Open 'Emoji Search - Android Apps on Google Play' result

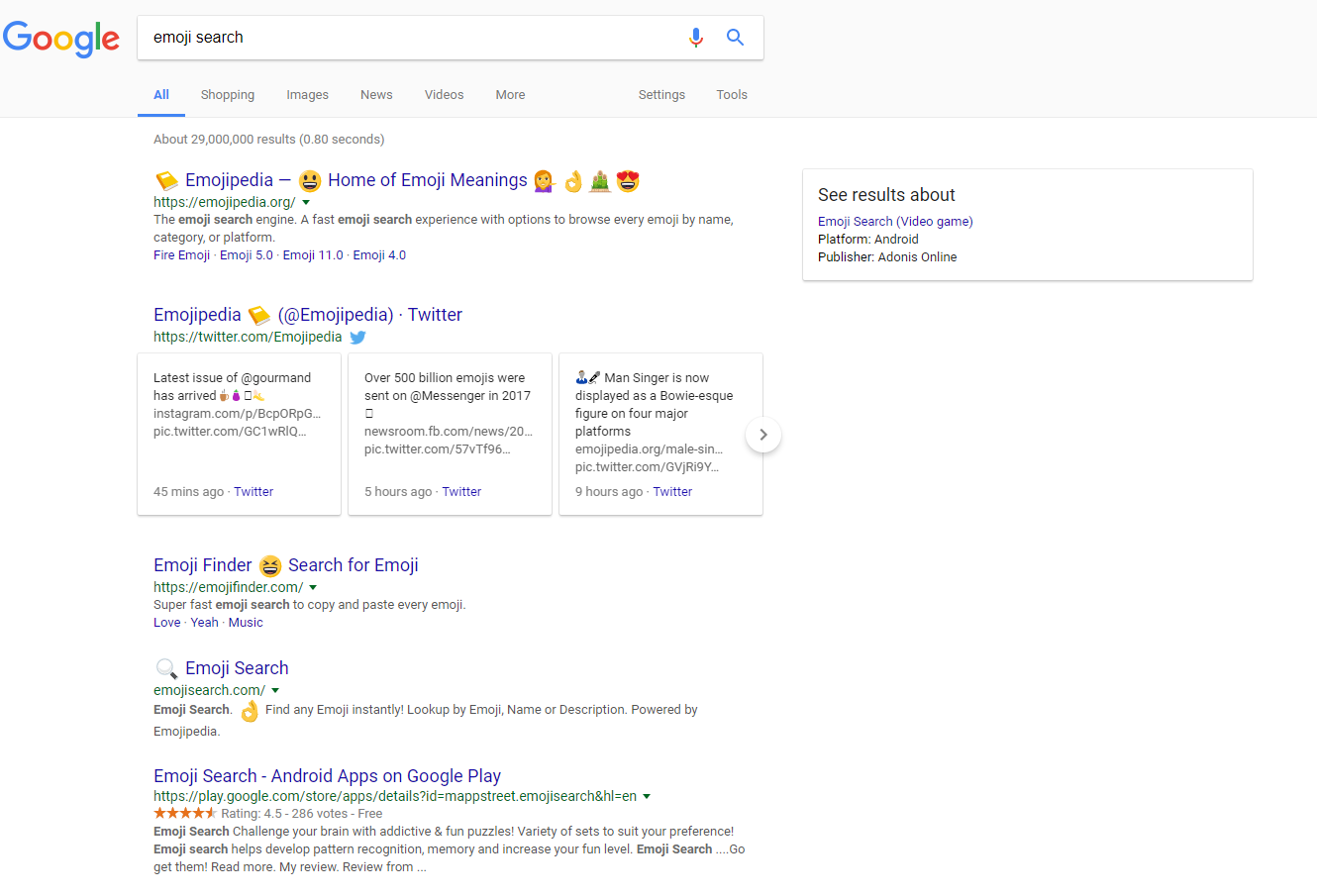[x=327, y=776]
